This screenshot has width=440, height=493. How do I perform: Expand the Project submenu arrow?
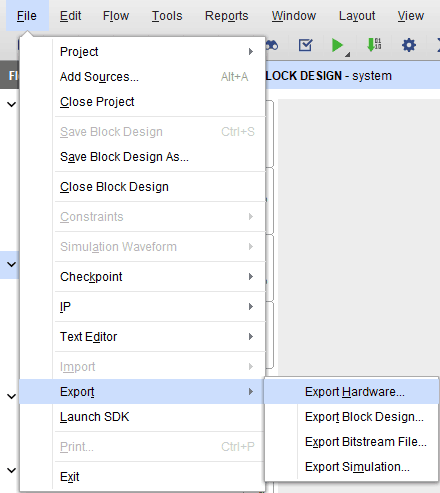[x=251, y=52]
